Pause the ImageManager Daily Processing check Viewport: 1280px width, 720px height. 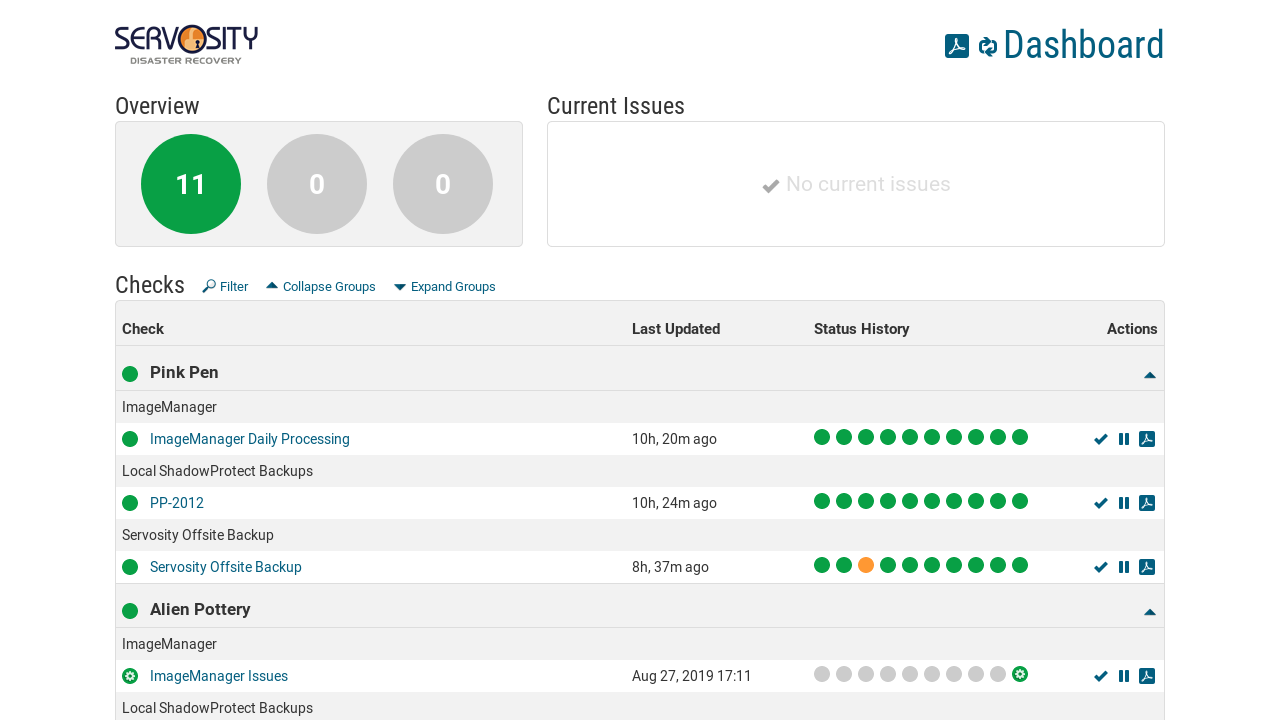(1124, 439)
